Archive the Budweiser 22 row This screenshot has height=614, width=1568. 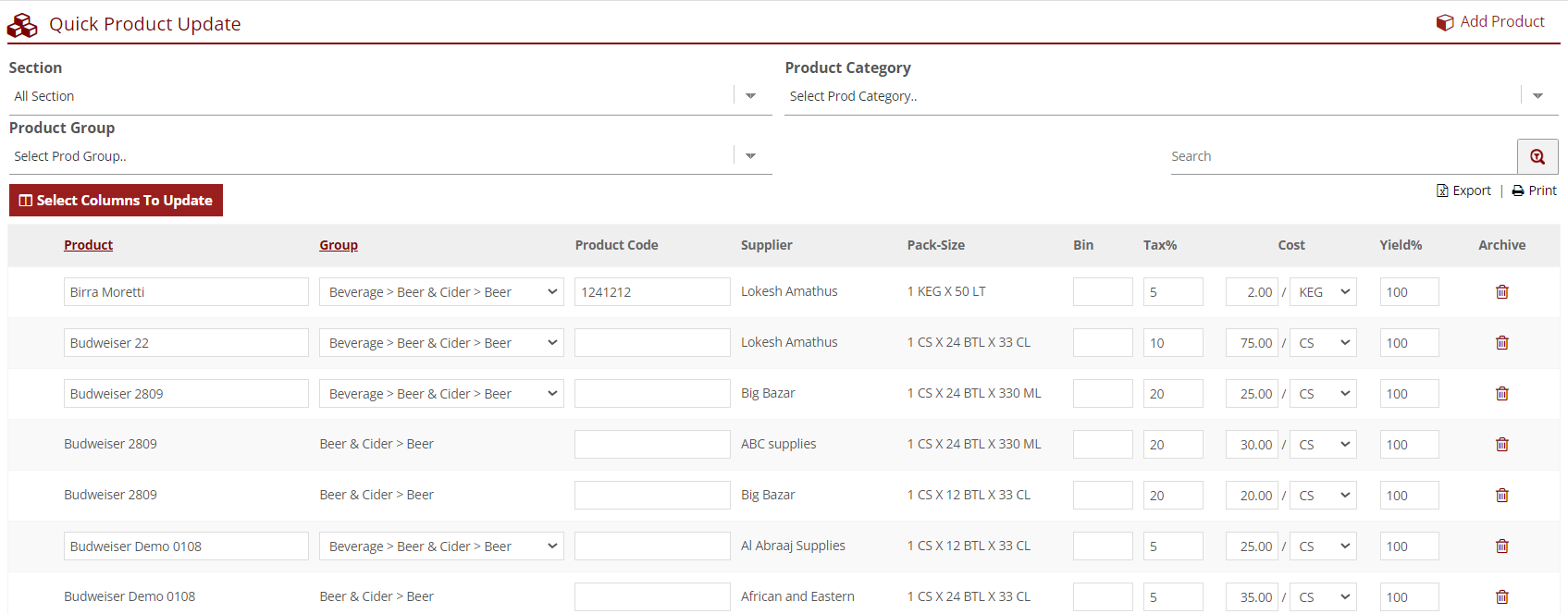tap(1501, 343)
